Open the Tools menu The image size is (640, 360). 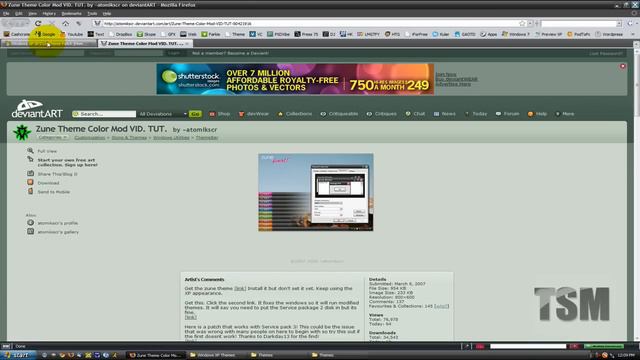[92, 13]
